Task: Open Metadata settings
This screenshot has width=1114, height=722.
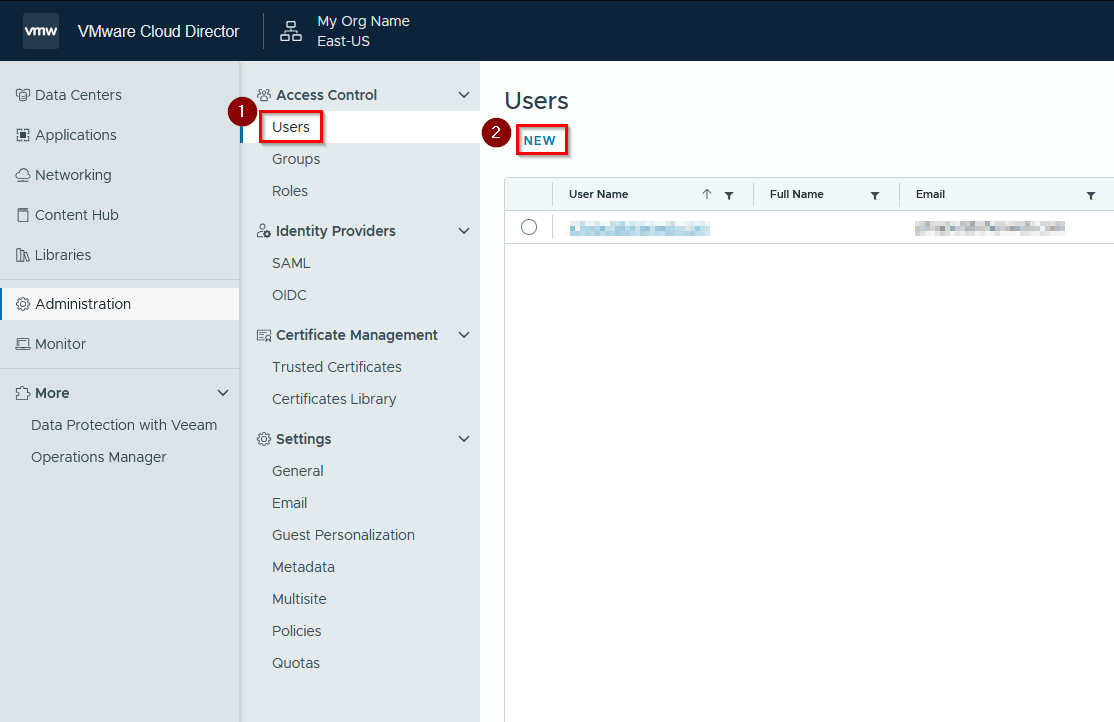Action: click(303, 567)
